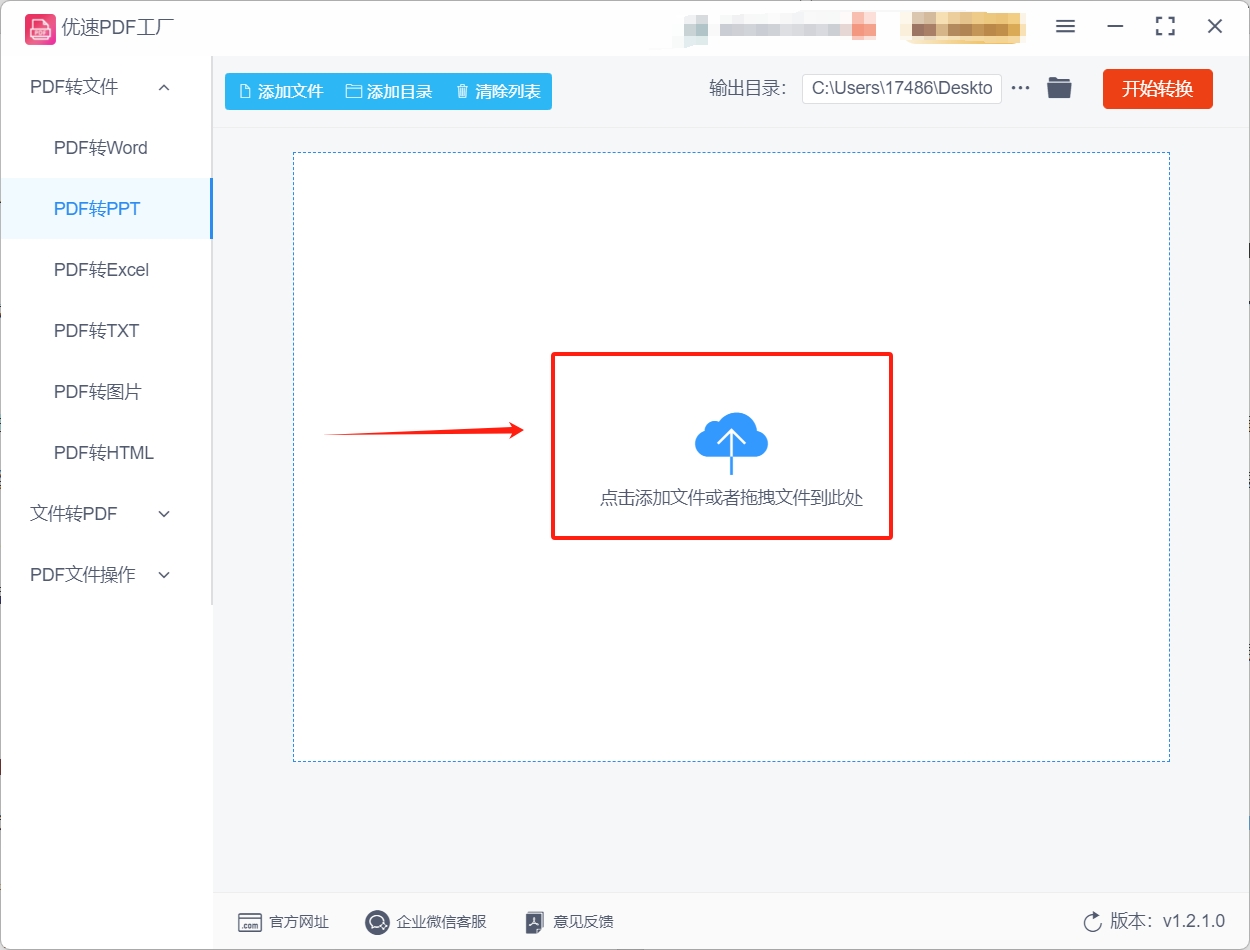Click the 添加文件 add file icon
The height and width of the screenshot is (950, 1250).
pos(243,91)
